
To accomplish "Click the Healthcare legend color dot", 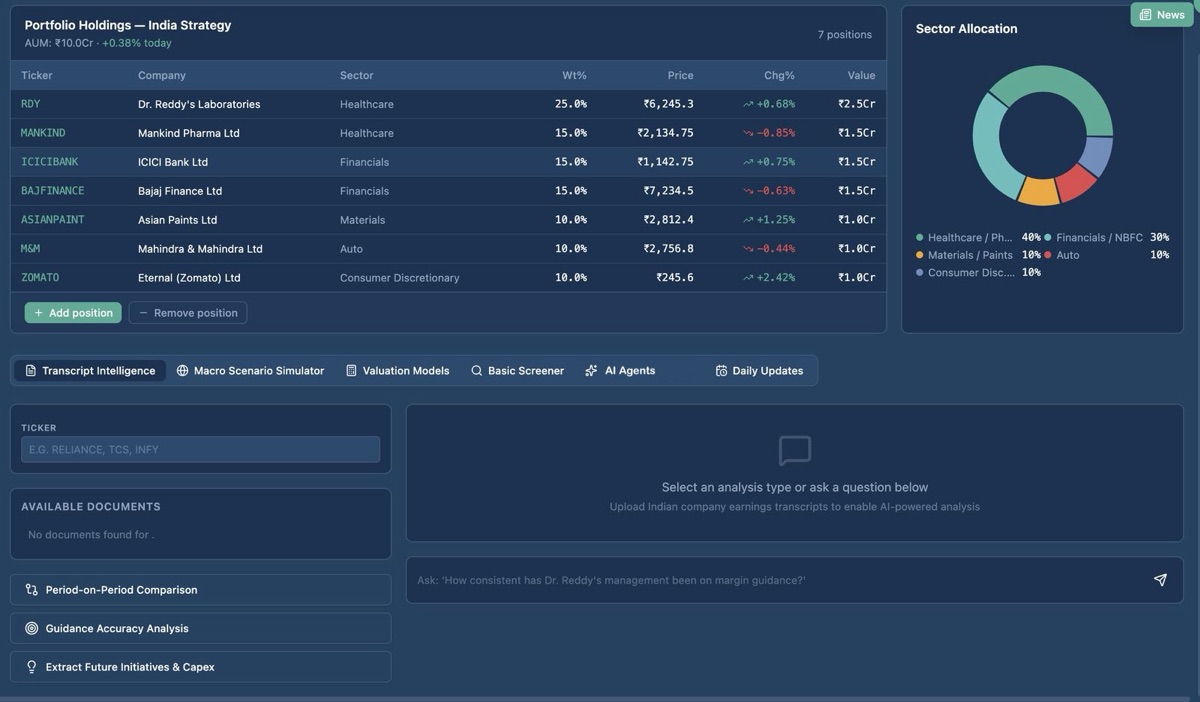I will tap(920, 238).
